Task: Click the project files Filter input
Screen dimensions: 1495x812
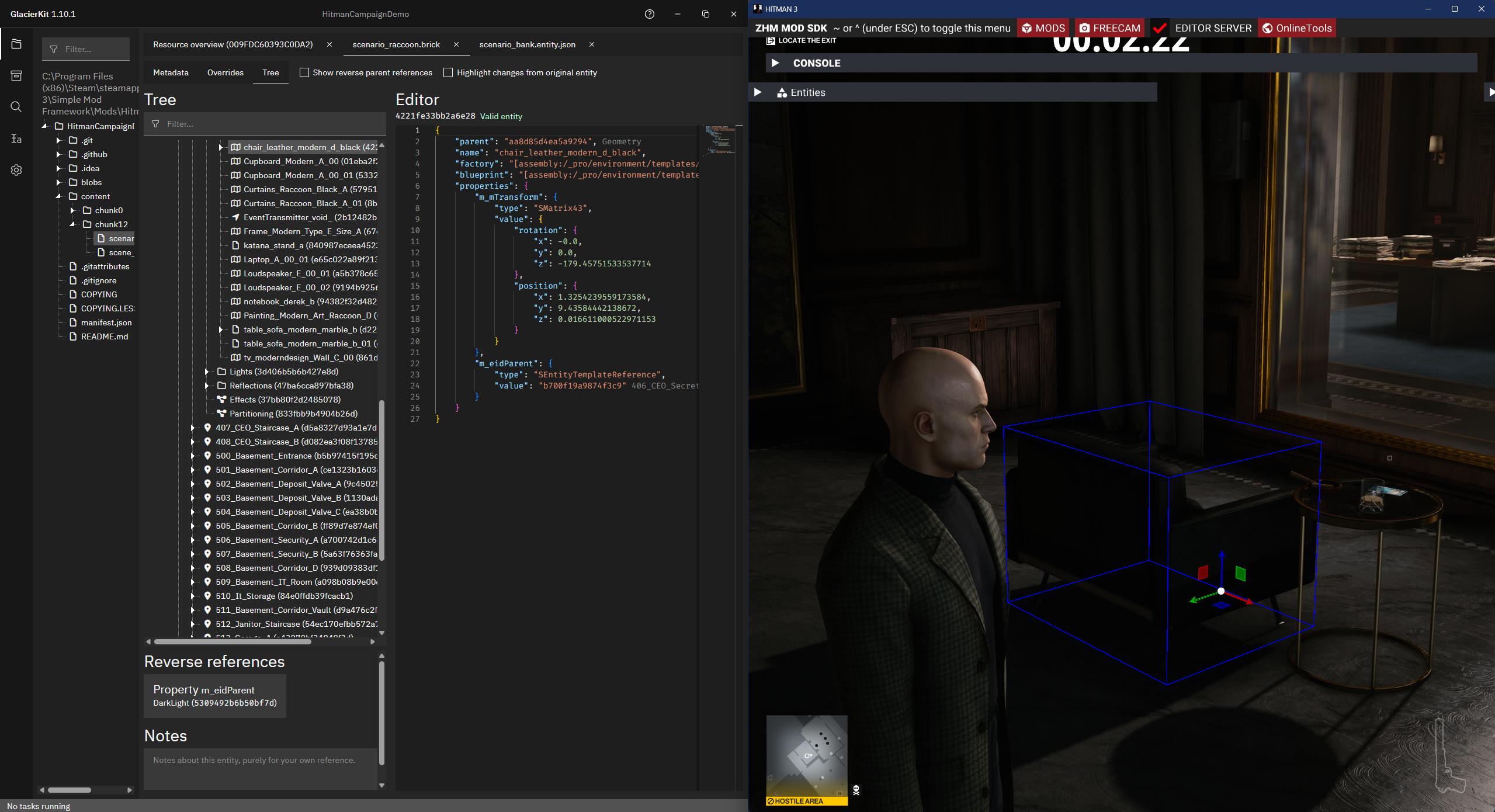Action: tap(86, 49)
